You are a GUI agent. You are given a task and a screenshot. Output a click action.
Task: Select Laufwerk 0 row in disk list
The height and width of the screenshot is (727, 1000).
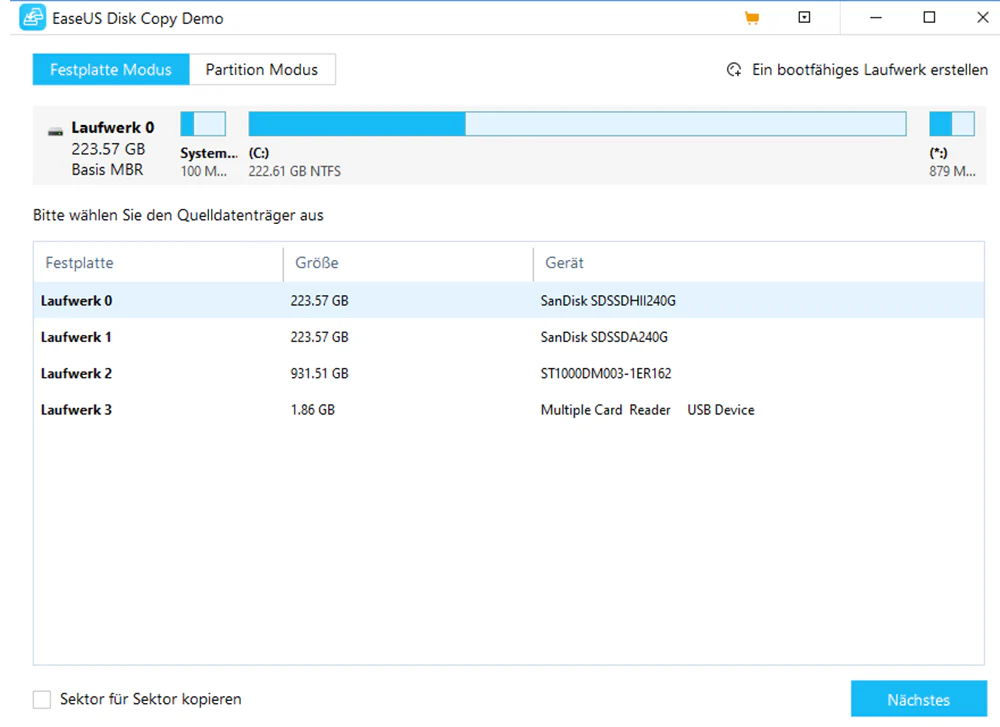[509, 300]
